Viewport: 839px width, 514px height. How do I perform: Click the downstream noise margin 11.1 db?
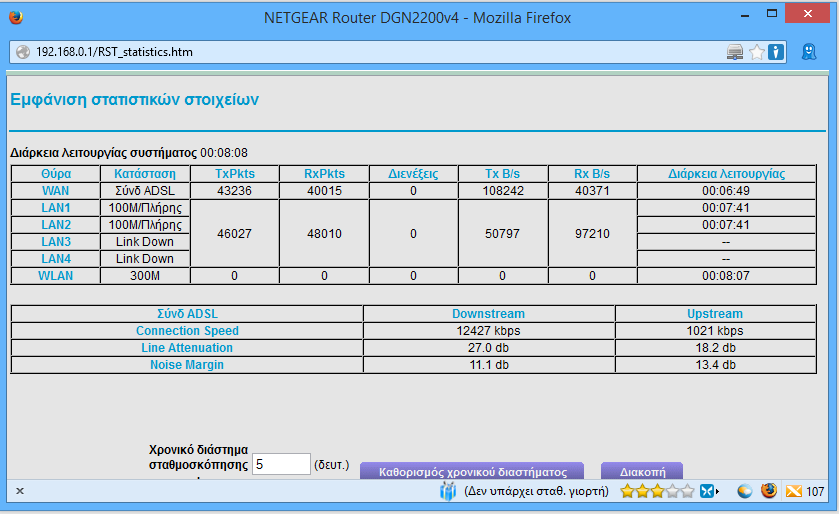tap(489, 365)
